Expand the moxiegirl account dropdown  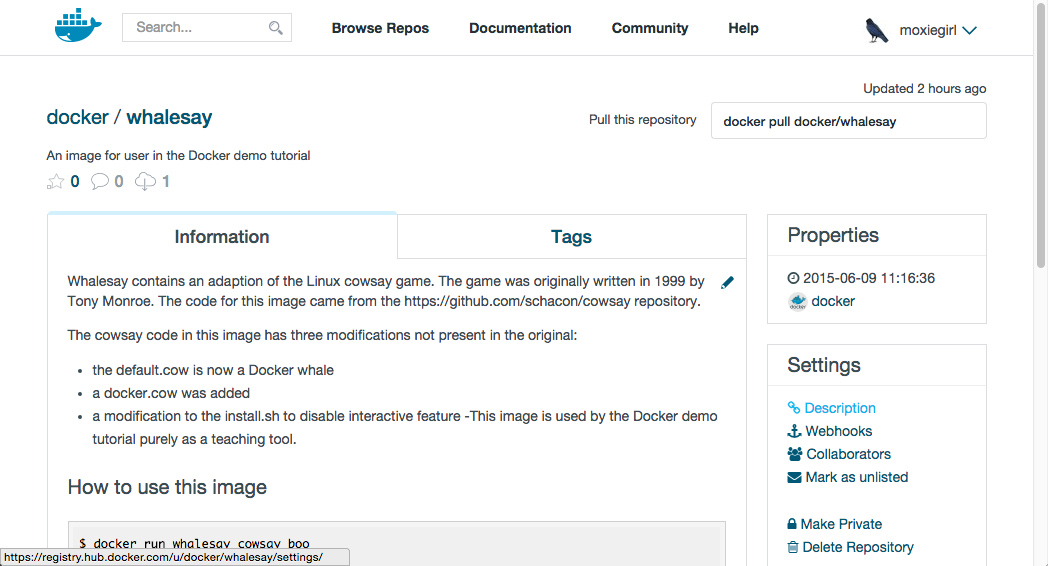(x=968, y=30)
